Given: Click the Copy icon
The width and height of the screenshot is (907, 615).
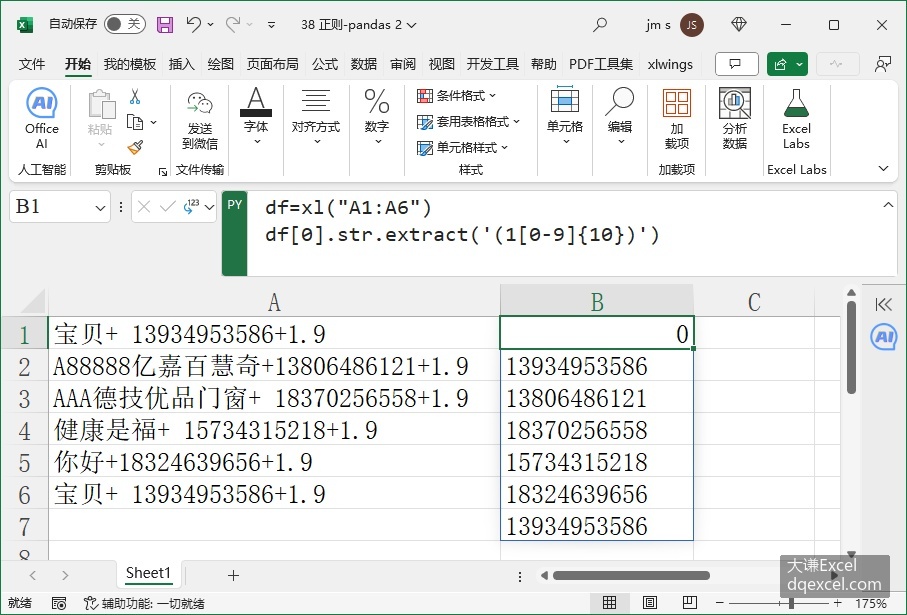Looking at the screenshot, I should (x=135, y=122).
